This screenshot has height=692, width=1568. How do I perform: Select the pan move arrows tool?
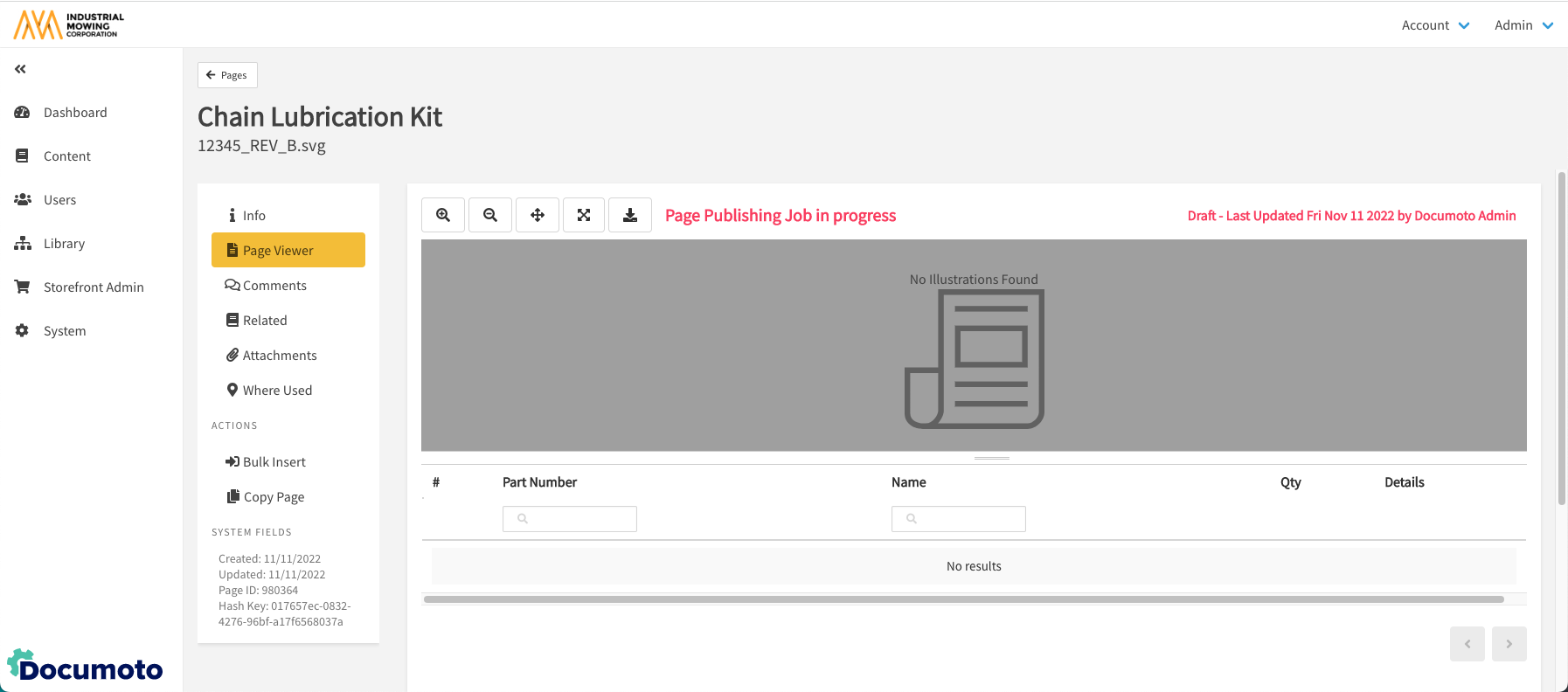point(538,215)
